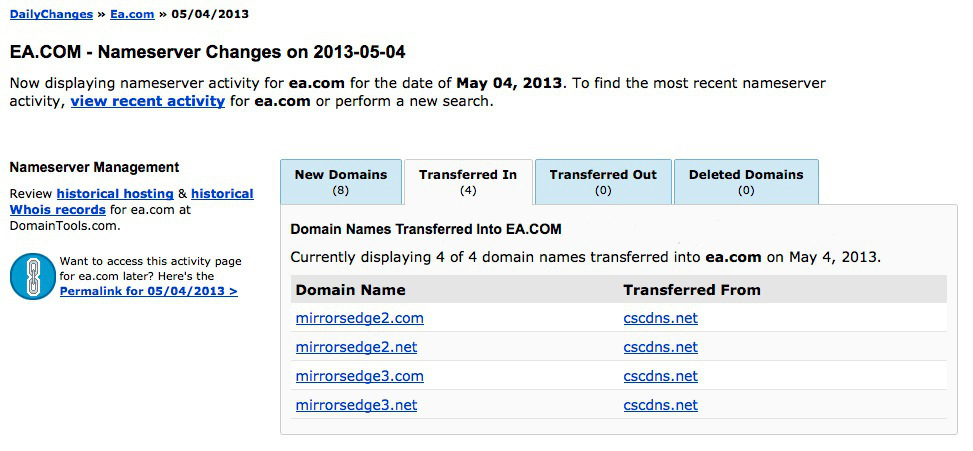Open the New Domains tab
Image resolution: width=973 pixels, height=451 pixels.
(x=341, y=182)
